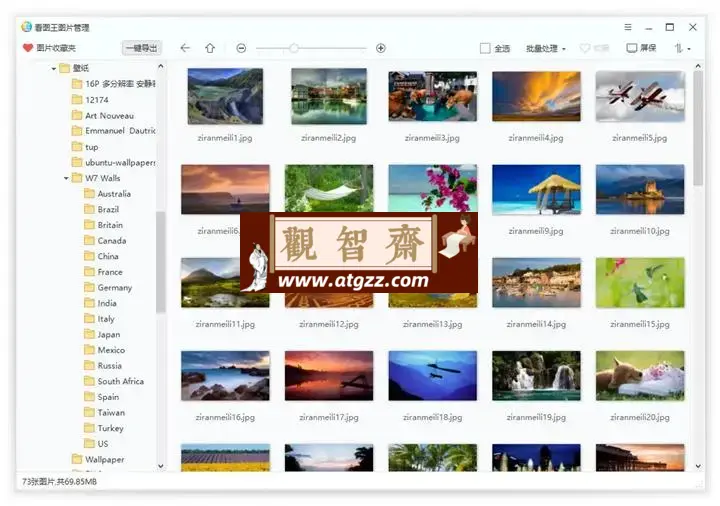The width and height of the screenshot is (720, 506).
Task: Select the South Africa folder
Action: coord(114,381)
